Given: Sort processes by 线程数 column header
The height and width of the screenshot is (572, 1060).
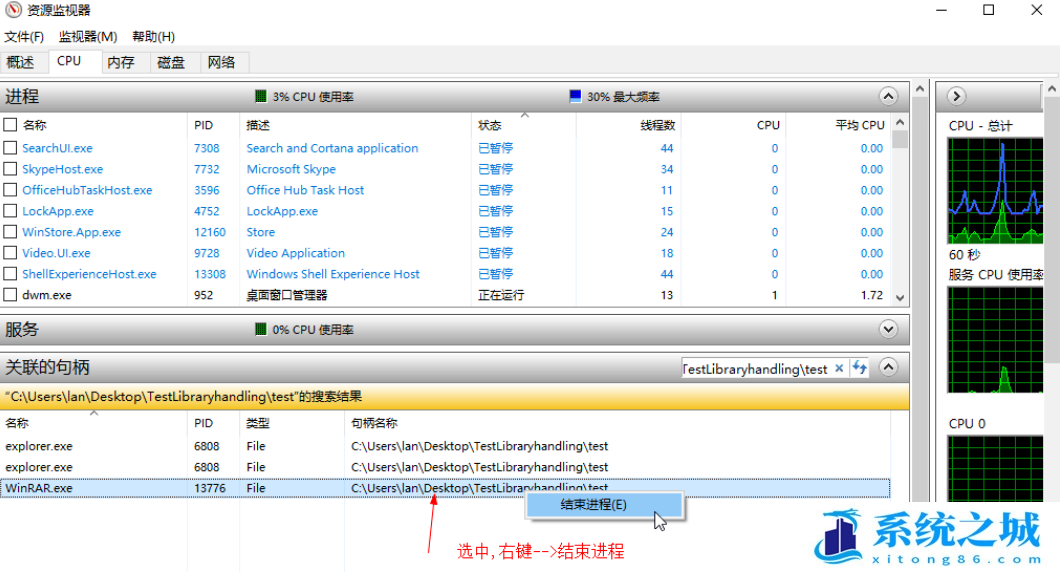Looking at the screenshot, I should pos(658,125).
